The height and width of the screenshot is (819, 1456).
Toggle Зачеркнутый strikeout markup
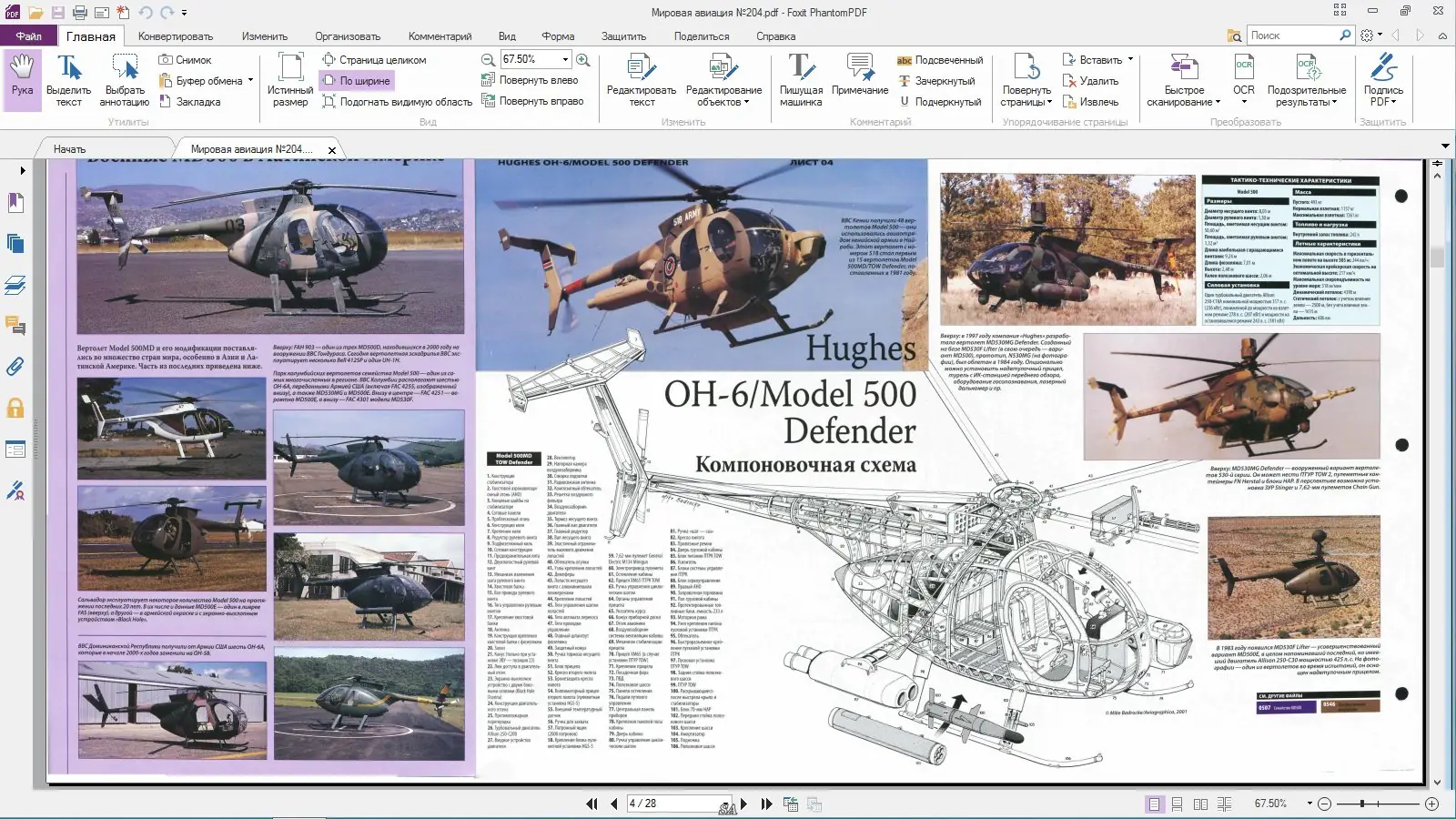936,81
